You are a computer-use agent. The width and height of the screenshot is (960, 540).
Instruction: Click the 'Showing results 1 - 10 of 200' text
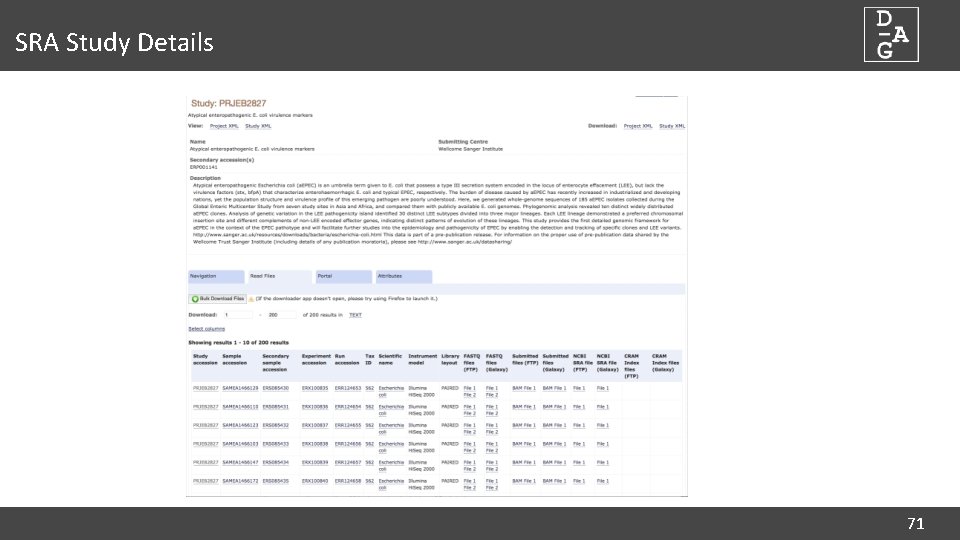point(238,343)
